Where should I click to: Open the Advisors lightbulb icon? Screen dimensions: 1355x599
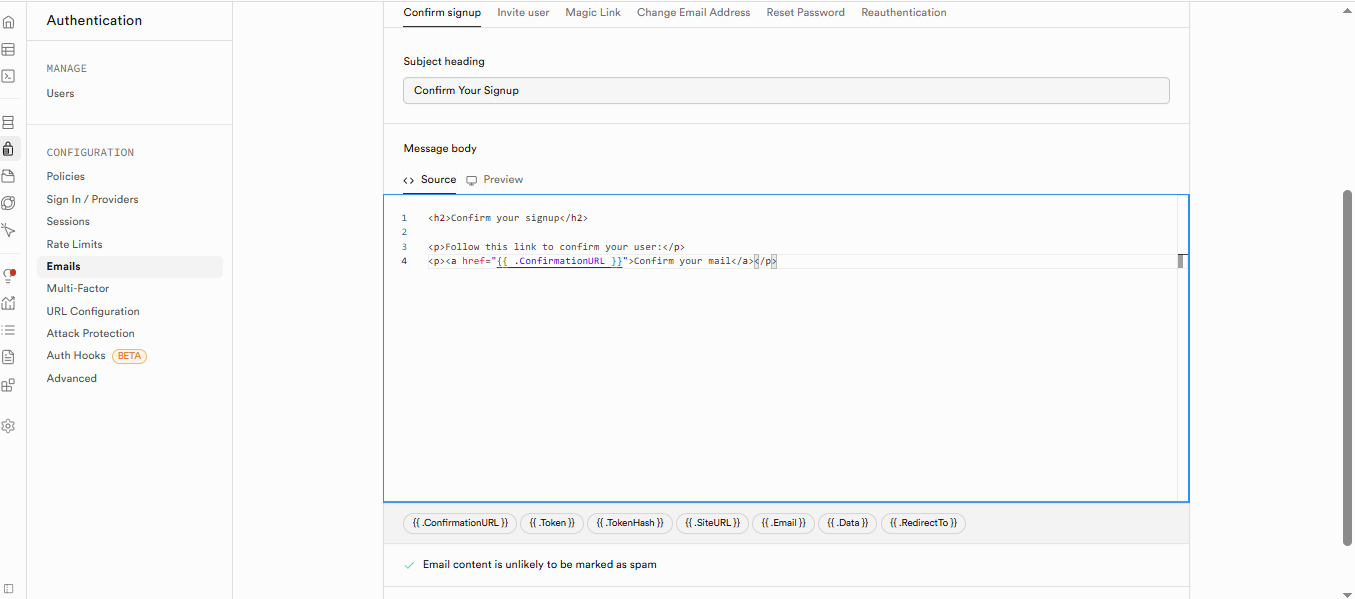[8, 276]
